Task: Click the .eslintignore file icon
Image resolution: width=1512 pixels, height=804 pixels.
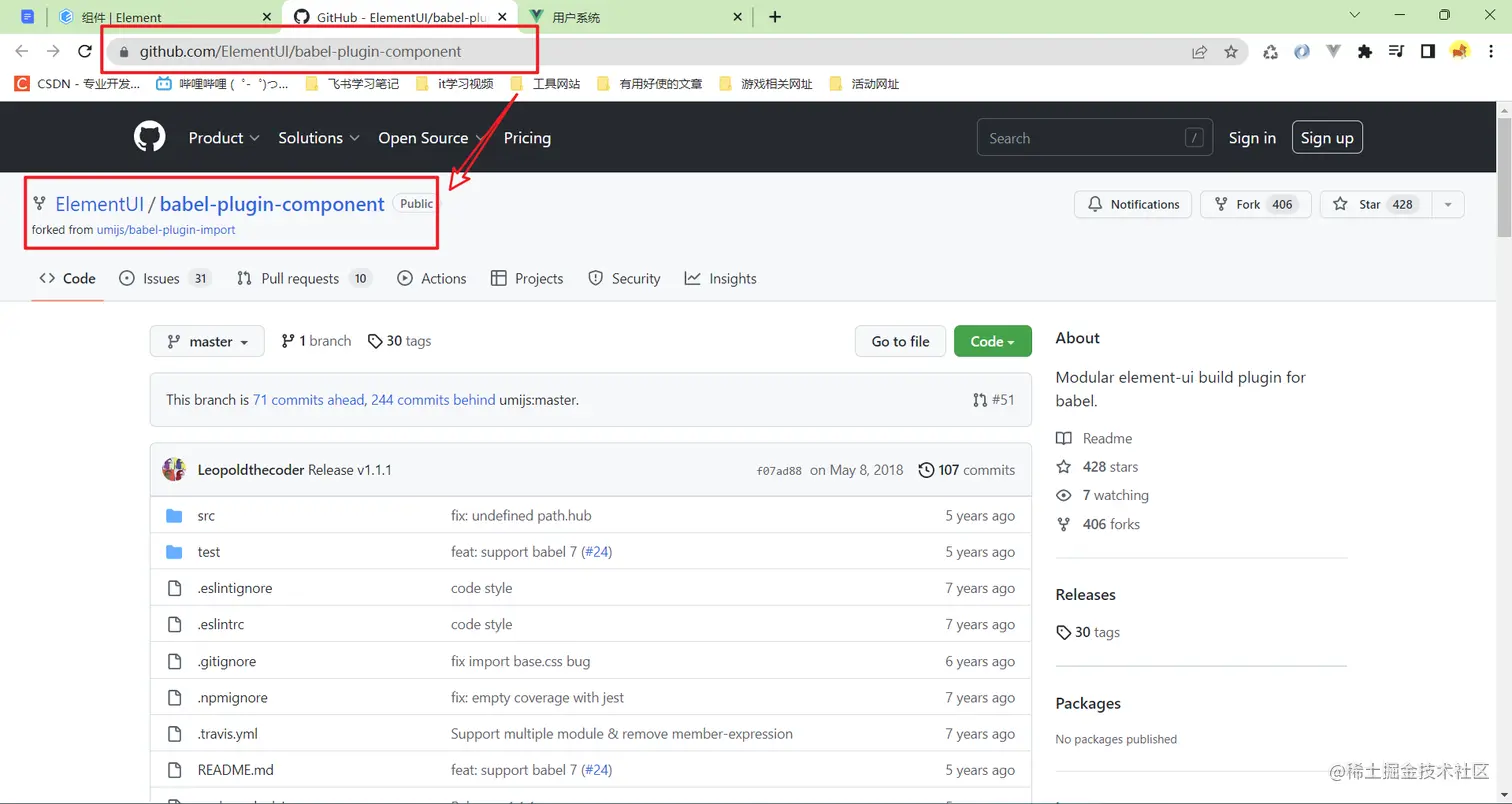Action: [x=175, y=588]
